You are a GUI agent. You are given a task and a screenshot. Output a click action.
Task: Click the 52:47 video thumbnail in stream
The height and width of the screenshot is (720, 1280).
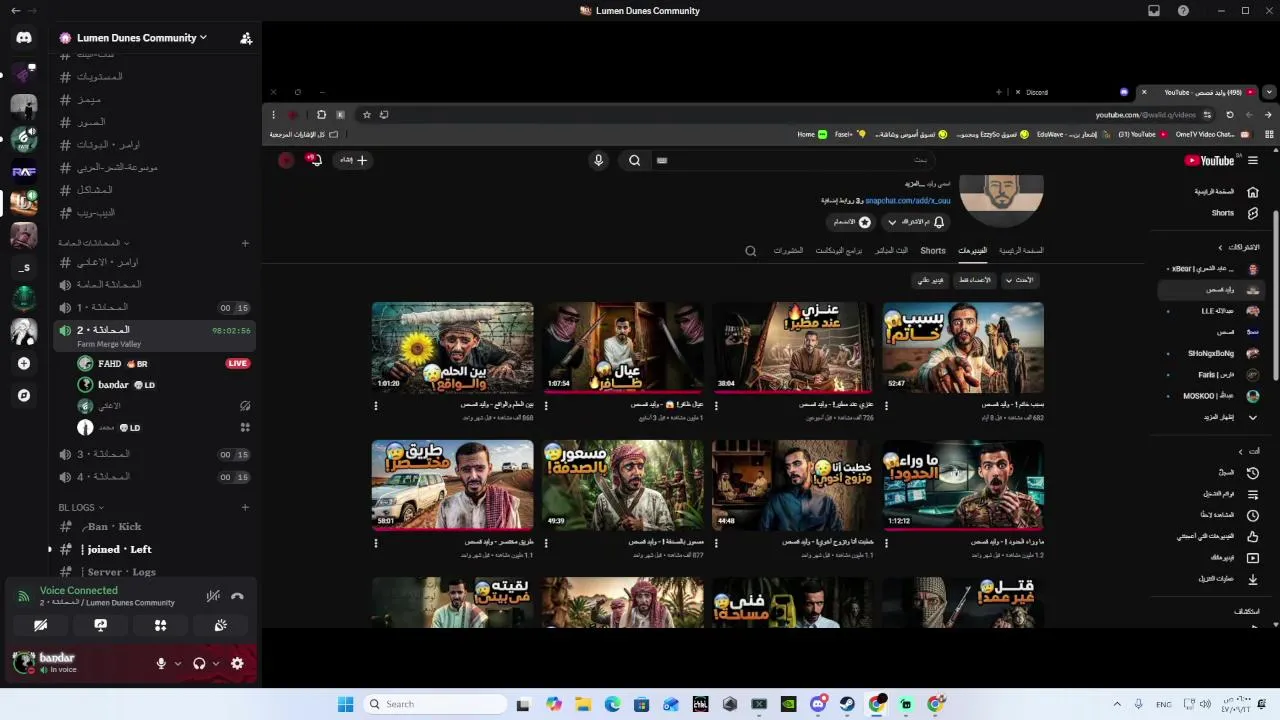[963, 347]
